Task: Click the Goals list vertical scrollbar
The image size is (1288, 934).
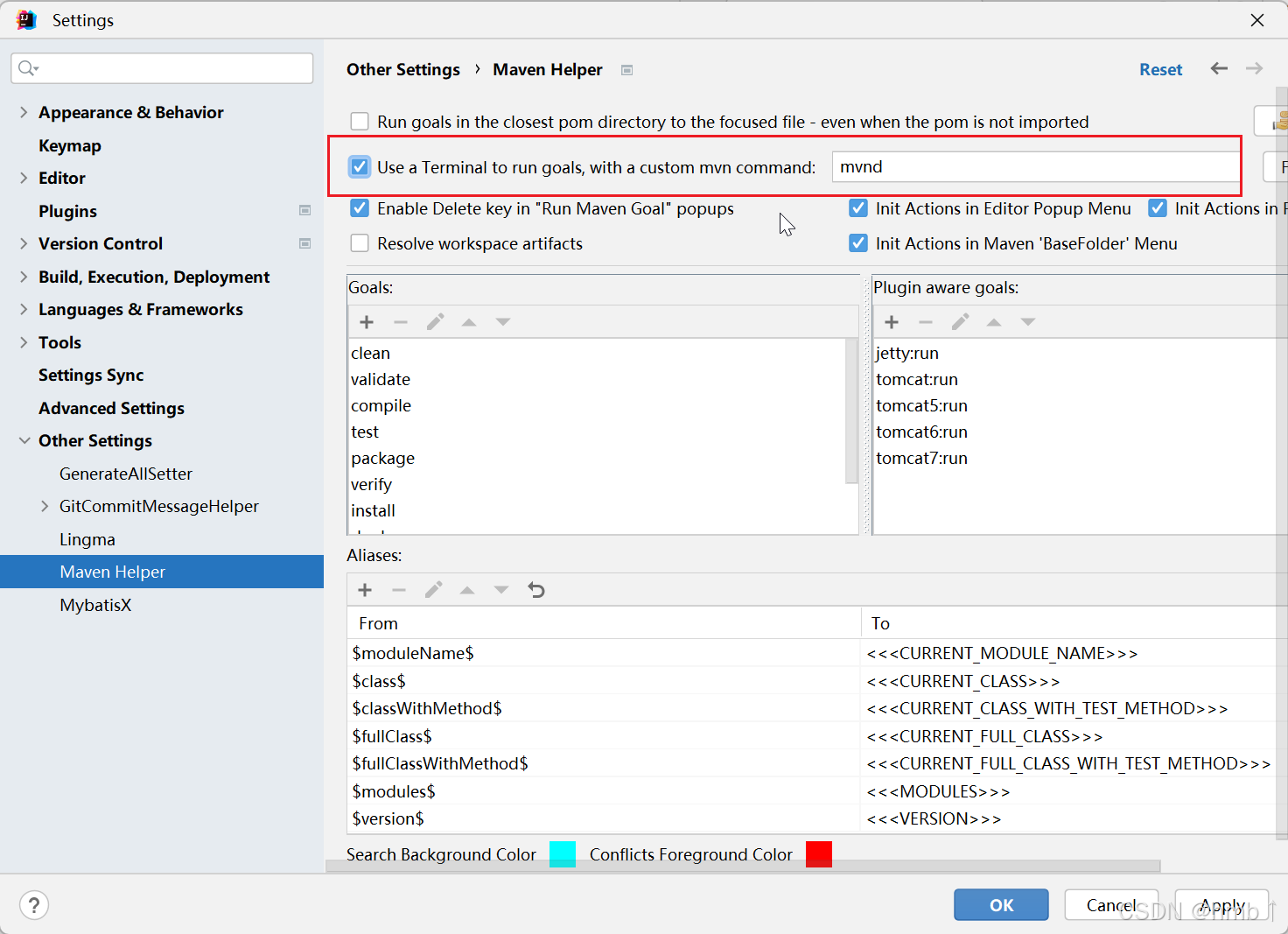Action: click(x=851, y=411)
